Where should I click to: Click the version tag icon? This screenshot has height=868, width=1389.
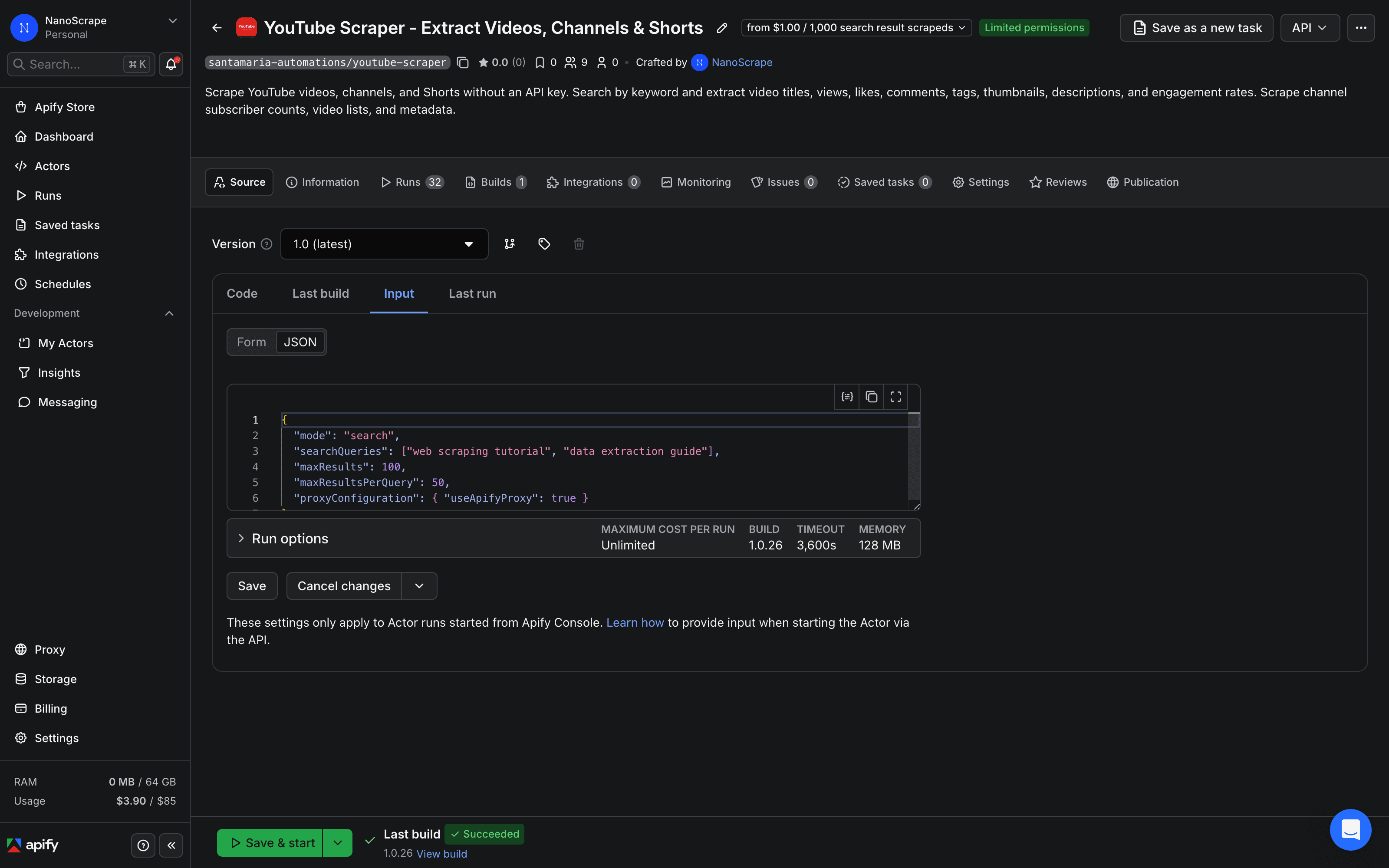pos(544,244)
